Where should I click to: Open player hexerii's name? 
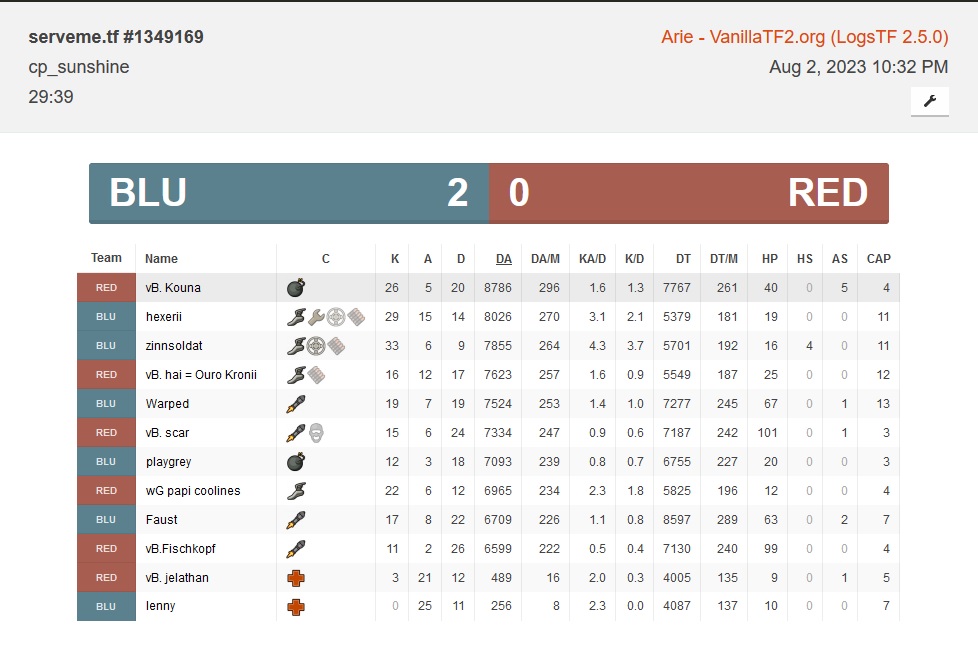coord(163,317)
